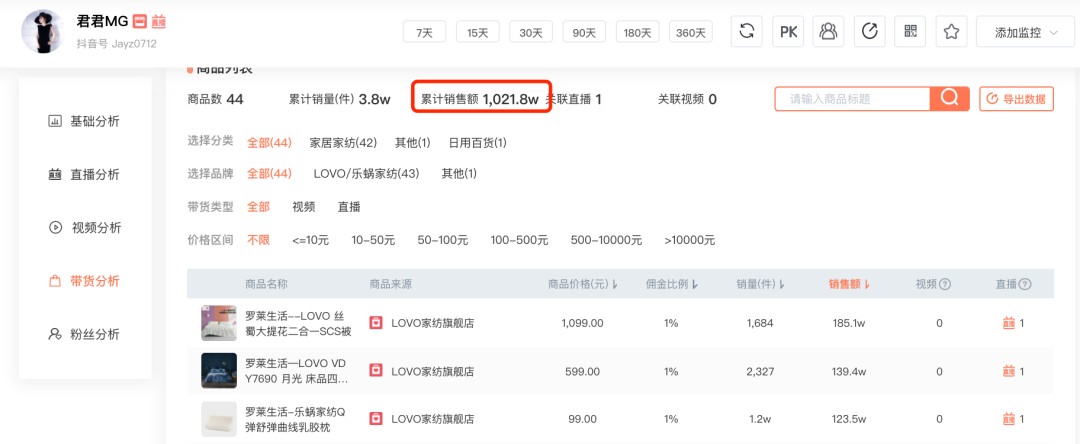Click the refresh data icon button
Screen dimensions: 1080x444
747,32
